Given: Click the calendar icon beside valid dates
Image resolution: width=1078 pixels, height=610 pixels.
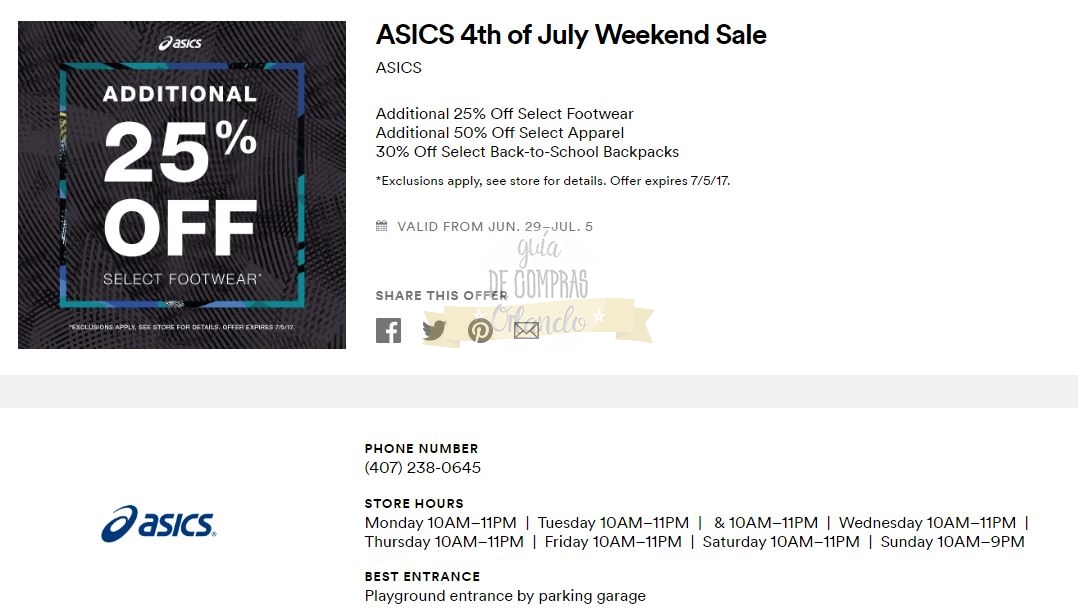Looking at the screenshot, I should (x=381, y=226).
